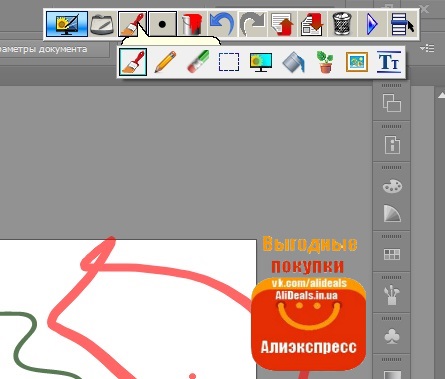445x379 pixels.
Task: Open the panel flyout menu next to the toolbar
Action: point(427,49)
